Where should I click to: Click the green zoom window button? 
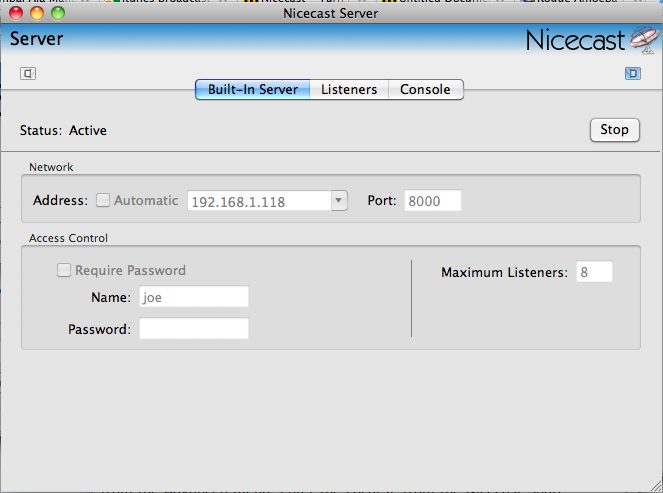tap(58, 13)
